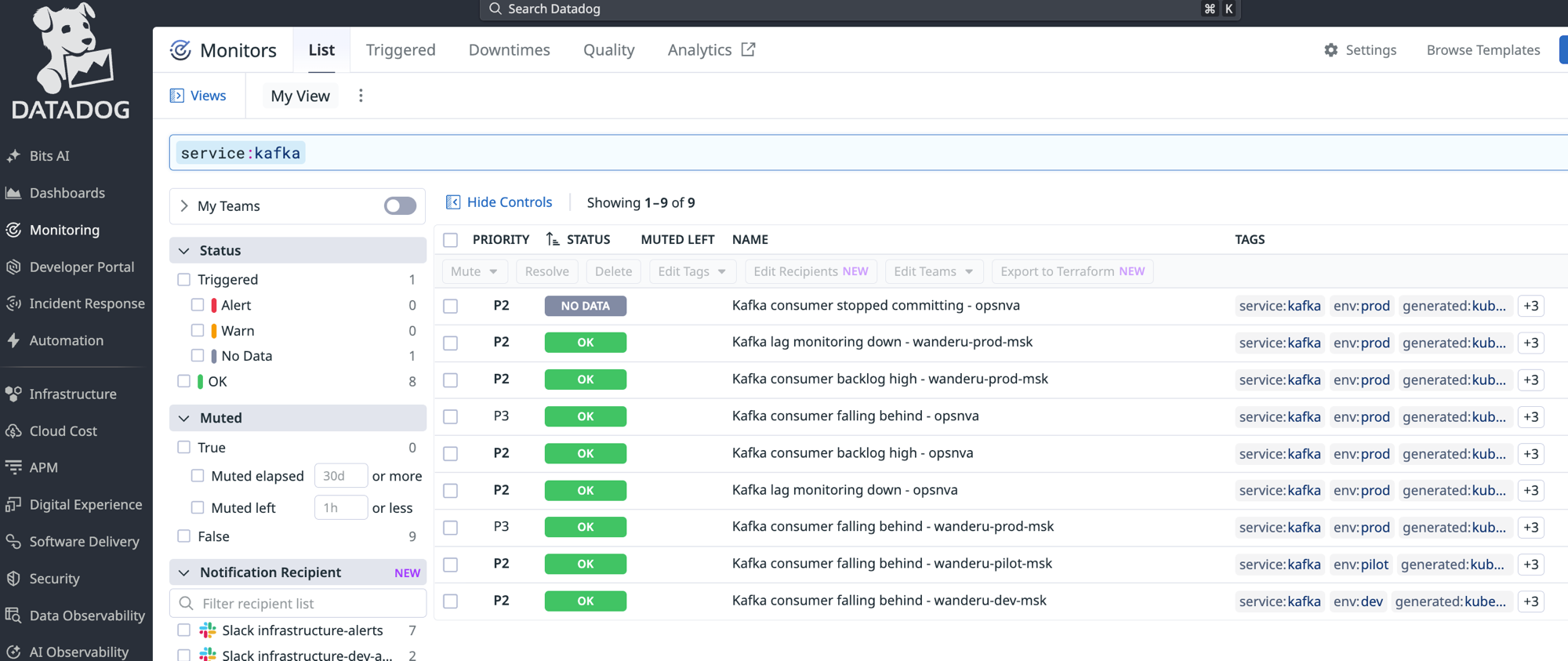The height and width of the screenshot is (661, 1568).
Task: Open Bits AI sparkle icon in sidebar
Action: coord(13,155)
